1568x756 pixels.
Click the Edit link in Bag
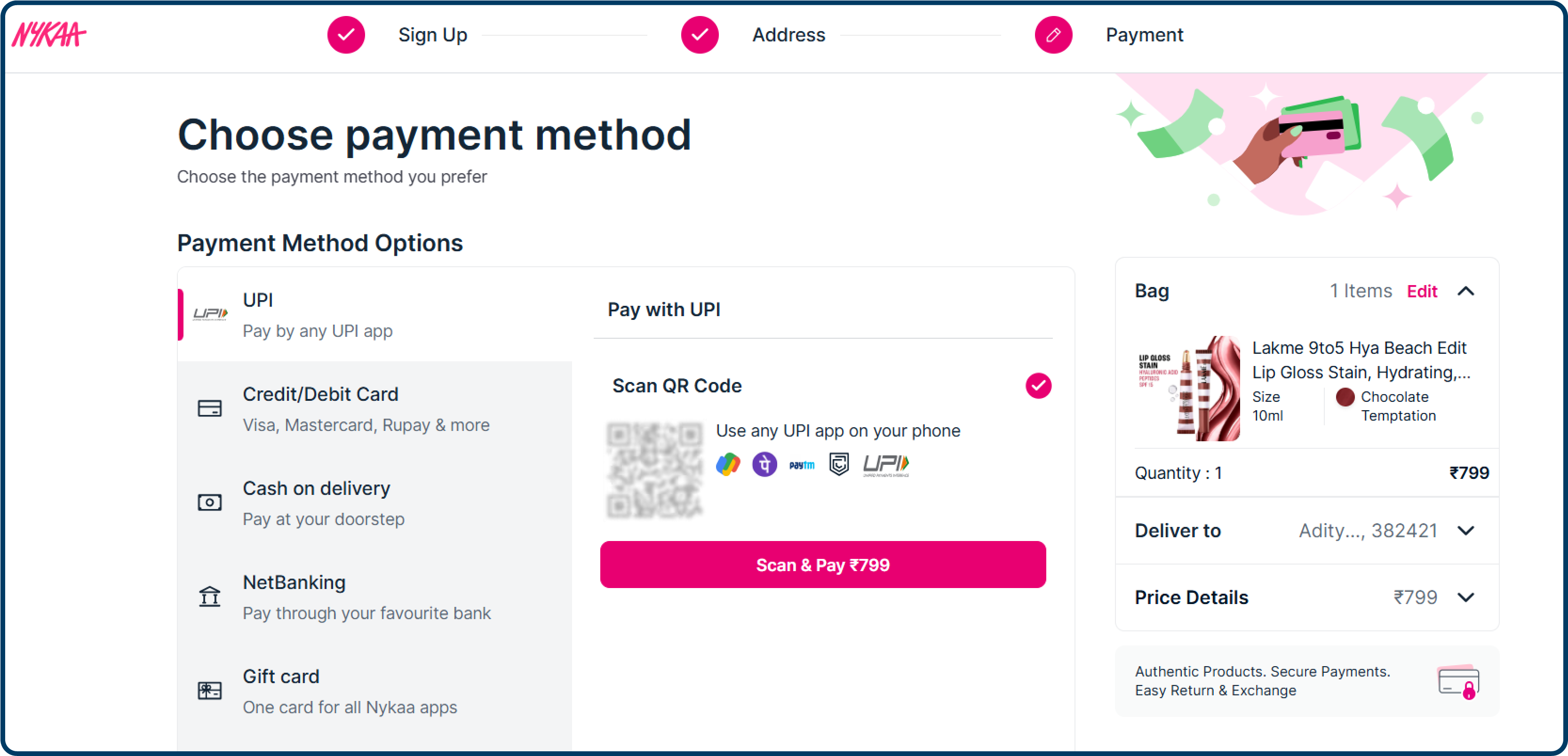tap(1423, 292)
